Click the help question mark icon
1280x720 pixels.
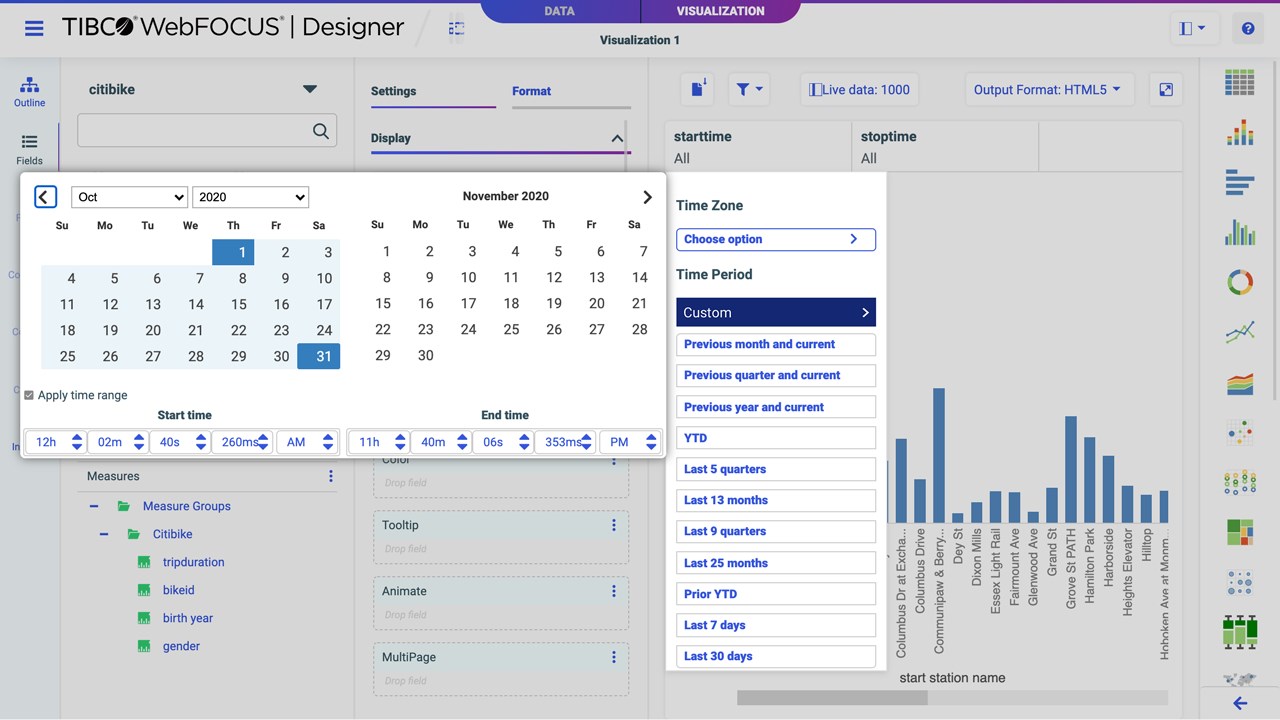click(1248, 29)
